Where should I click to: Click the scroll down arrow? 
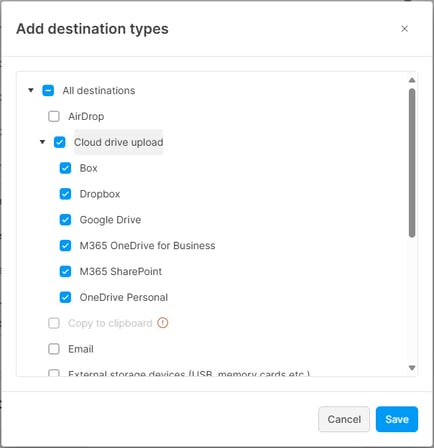(412, 368)
